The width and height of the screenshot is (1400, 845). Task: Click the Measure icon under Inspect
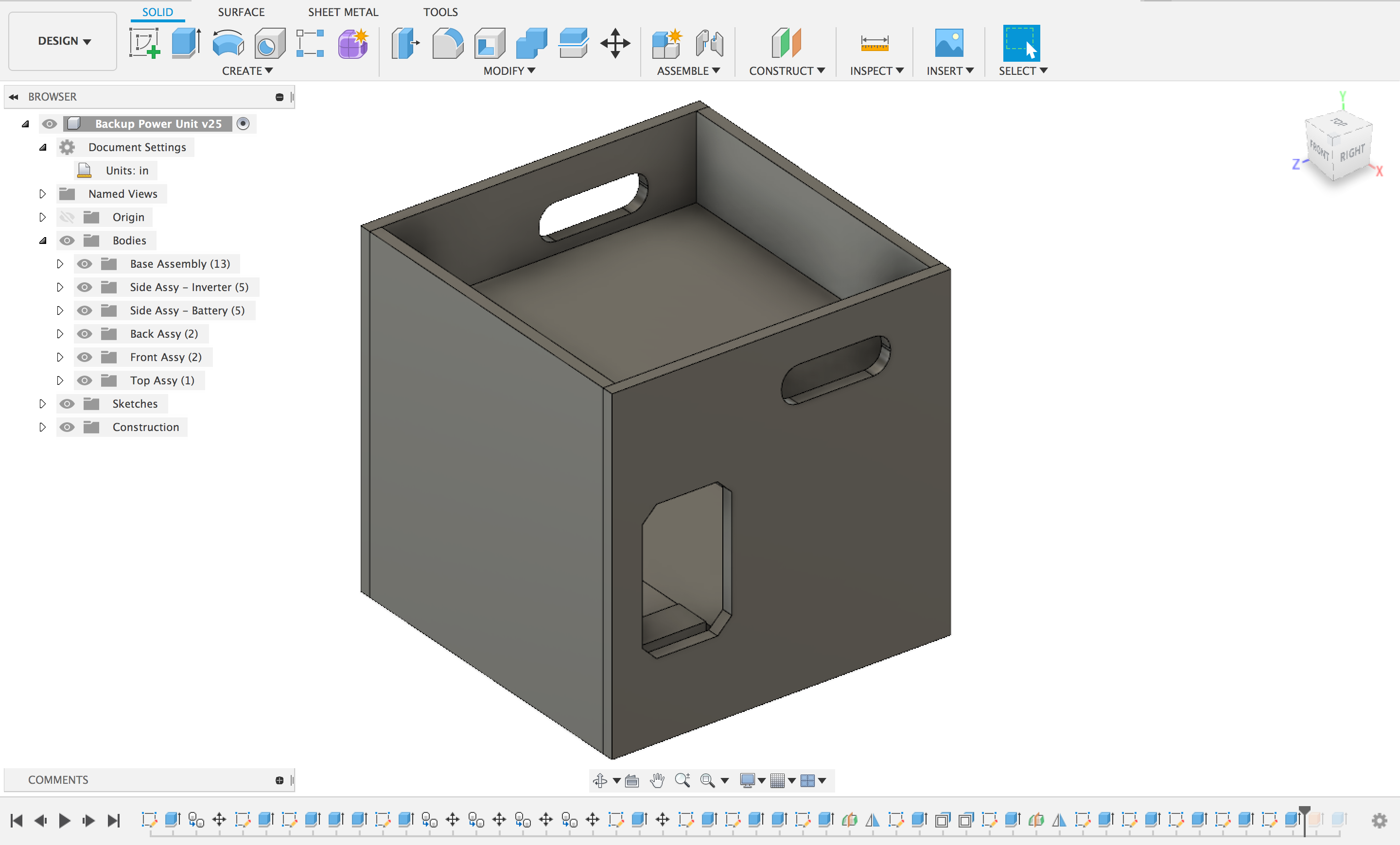(874, 43)
